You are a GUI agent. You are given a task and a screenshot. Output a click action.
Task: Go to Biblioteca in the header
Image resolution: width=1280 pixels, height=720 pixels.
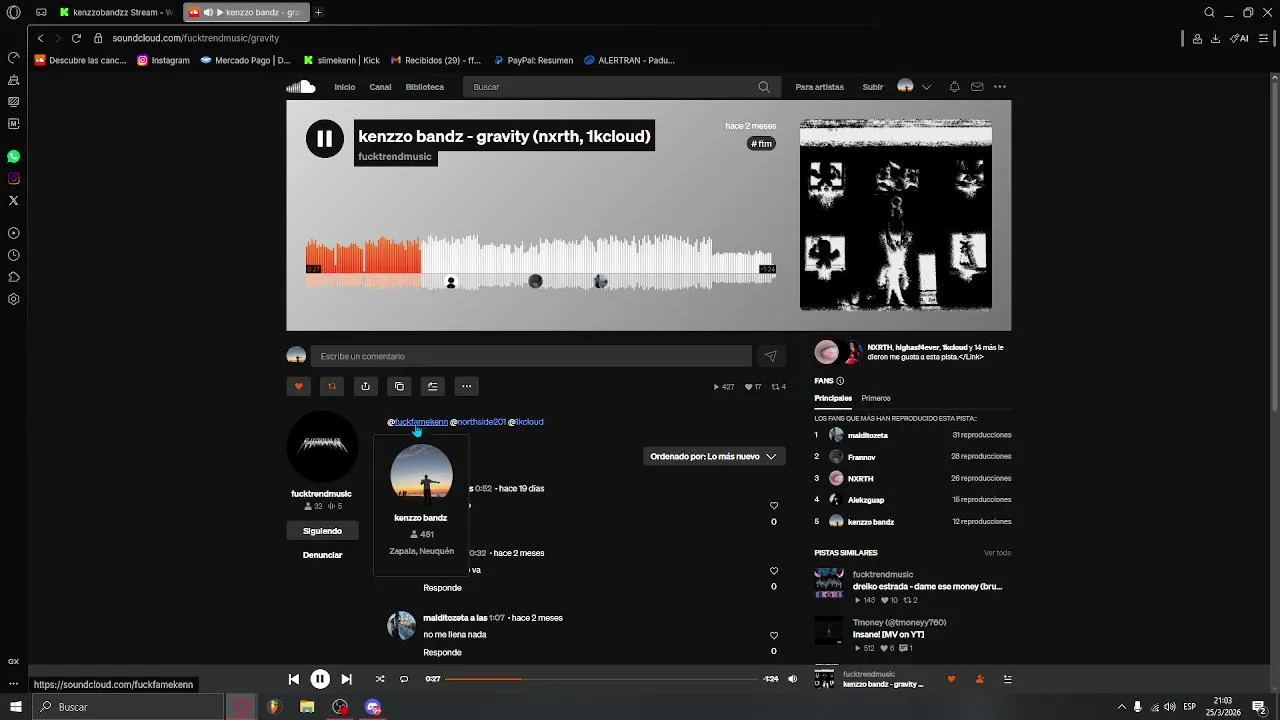425,87
